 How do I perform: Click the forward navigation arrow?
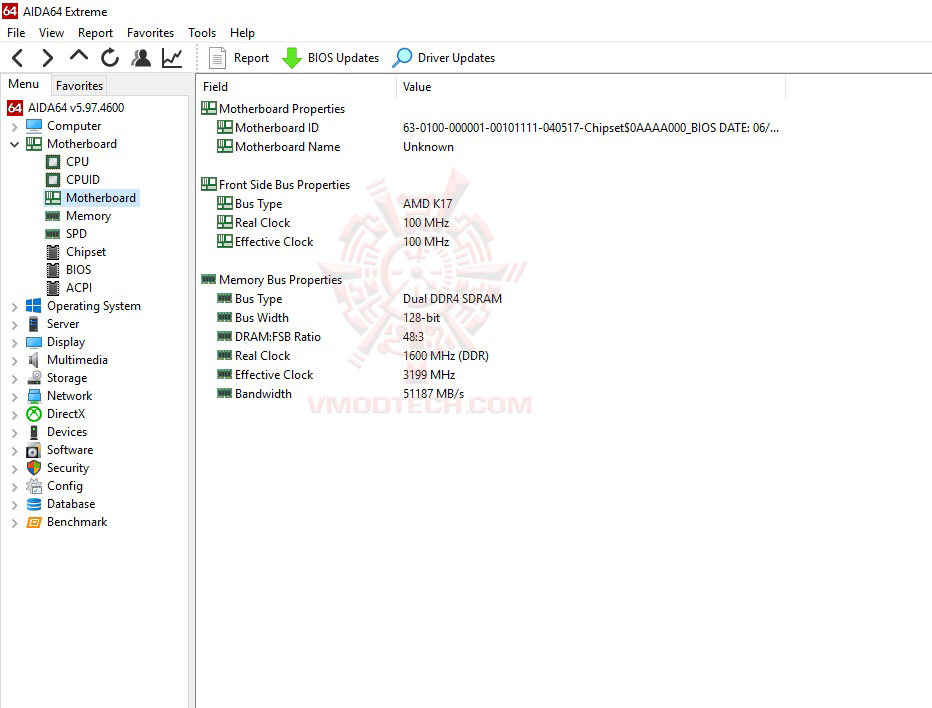point(46,57)
